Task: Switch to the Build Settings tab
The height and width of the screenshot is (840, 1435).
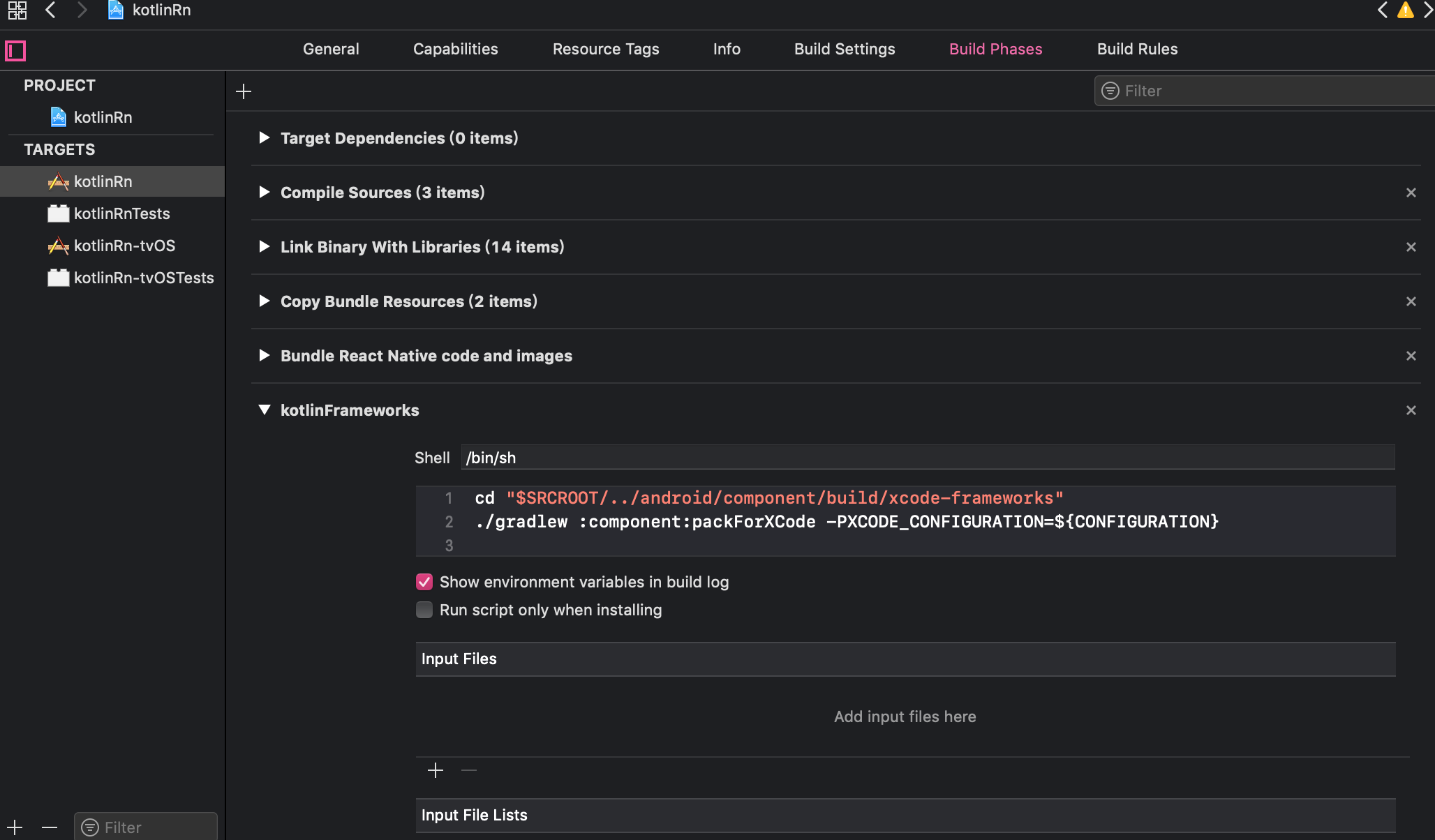Action: click(x=845, y=49)
